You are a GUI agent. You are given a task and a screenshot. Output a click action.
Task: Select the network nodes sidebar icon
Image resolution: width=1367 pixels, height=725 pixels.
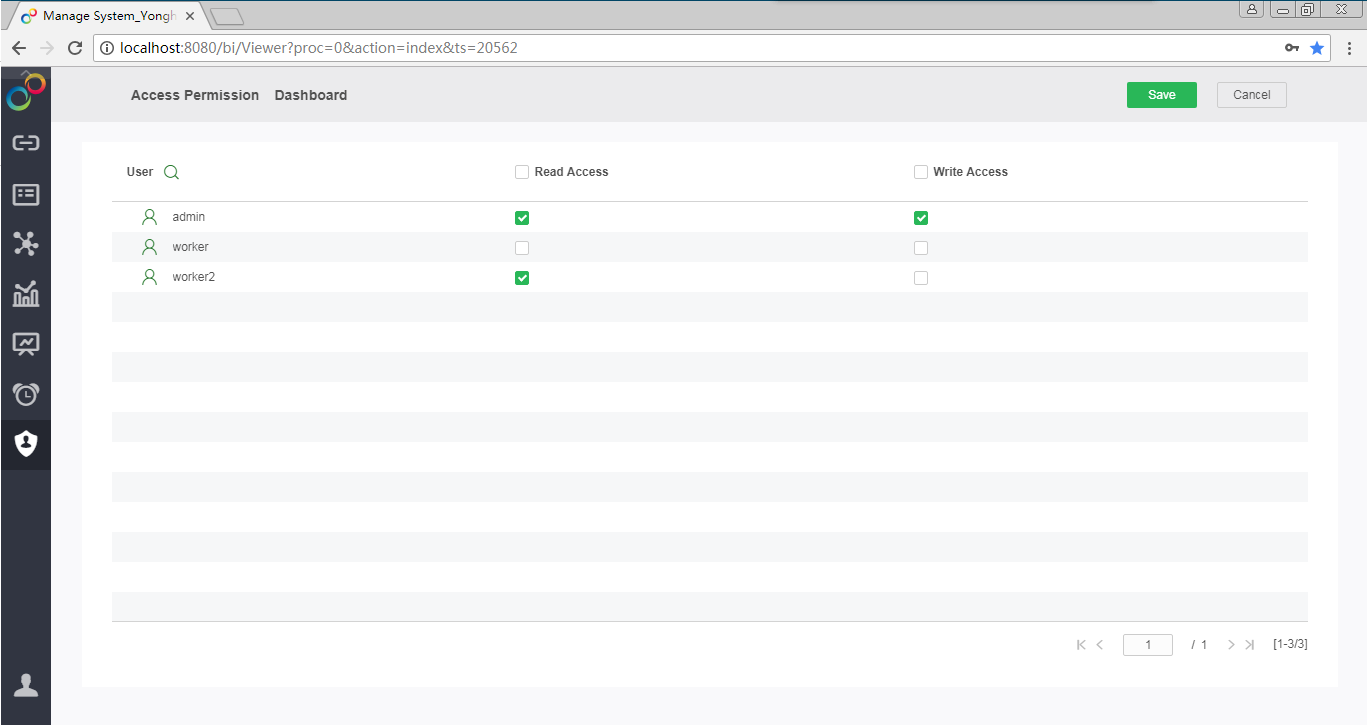coord(25,243)
